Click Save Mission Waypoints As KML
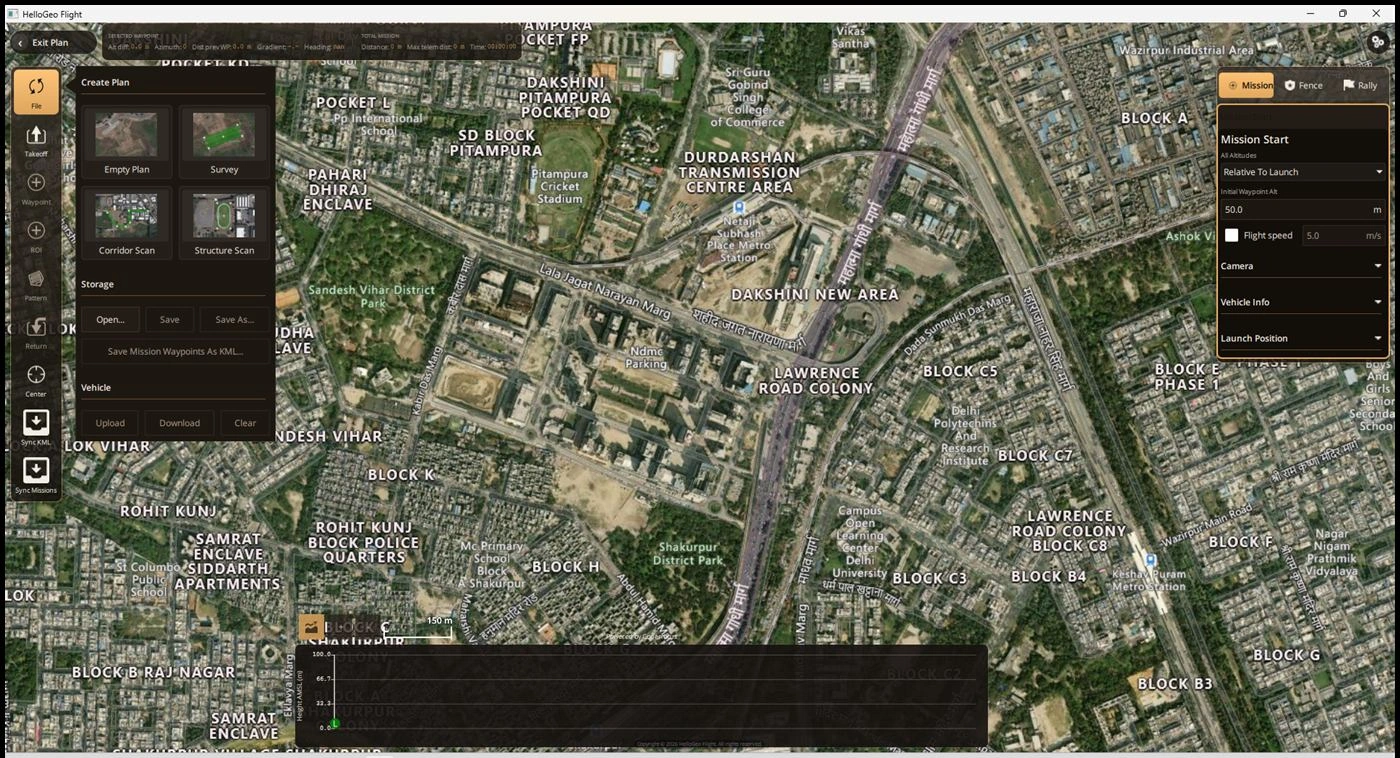 [x=175, y=352]
